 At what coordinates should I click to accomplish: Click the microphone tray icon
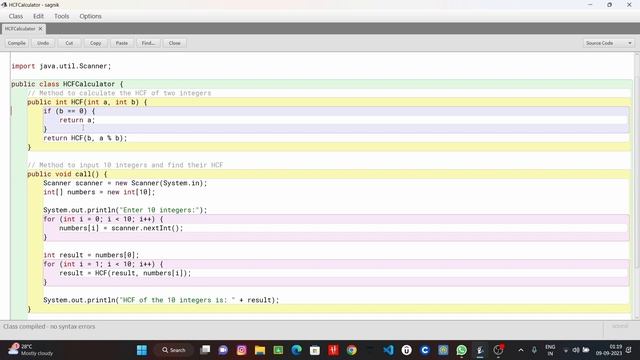click(534, 350)
